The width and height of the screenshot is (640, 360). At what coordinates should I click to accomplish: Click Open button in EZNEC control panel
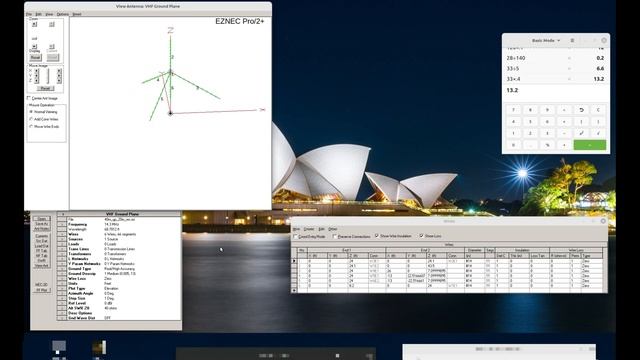pos(42,219)
